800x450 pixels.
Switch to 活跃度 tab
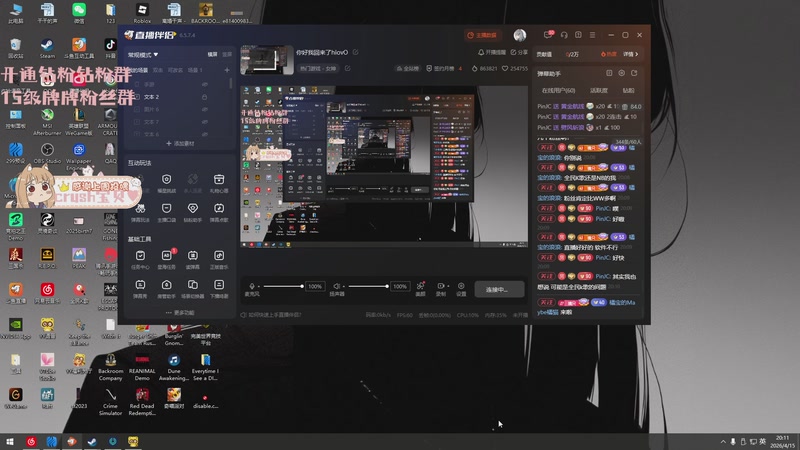tap(598, 90)
